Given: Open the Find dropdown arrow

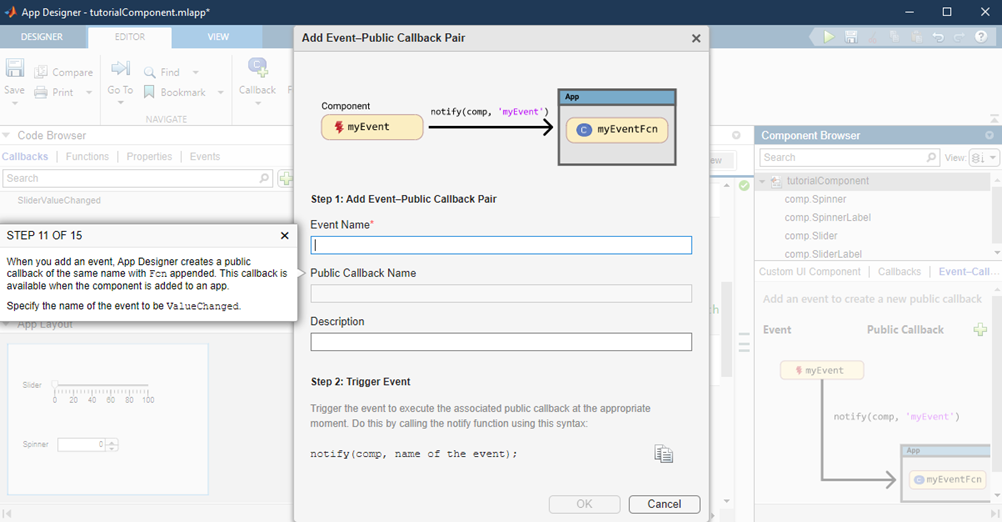Looking at the screenshot, I should 196,72.
